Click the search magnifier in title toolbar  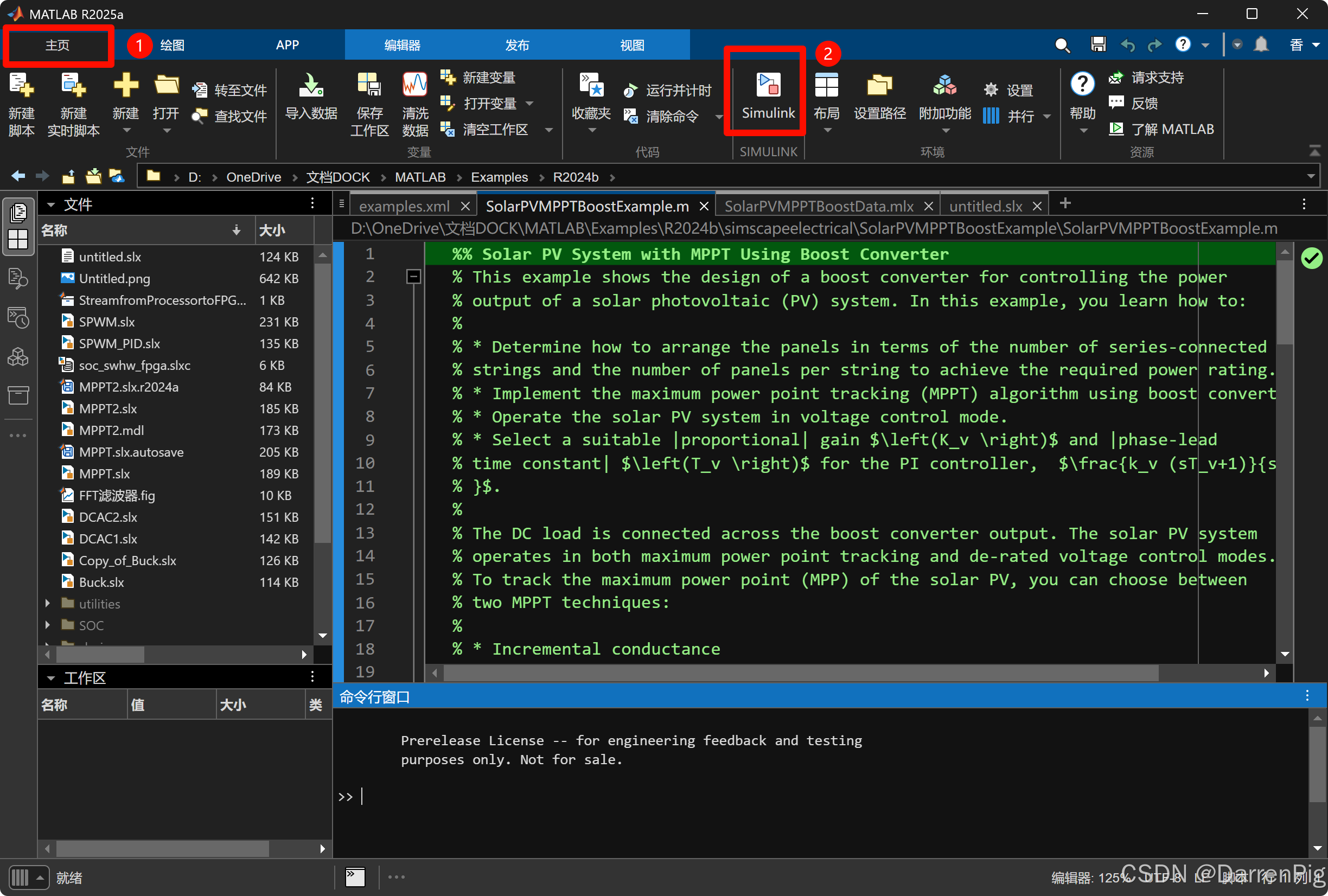pyautogui.click(x=1062, y=45)
